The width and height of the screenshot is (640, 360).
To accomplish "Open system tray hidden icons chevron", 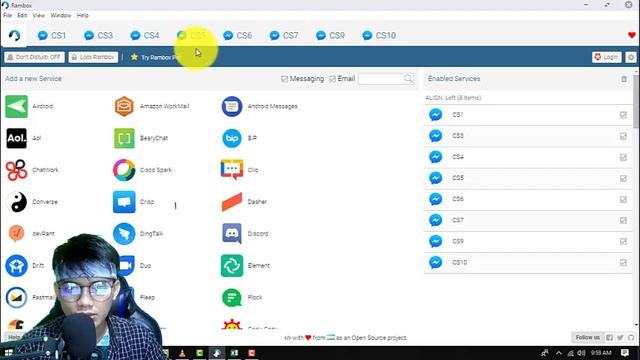I will (558, 353).
